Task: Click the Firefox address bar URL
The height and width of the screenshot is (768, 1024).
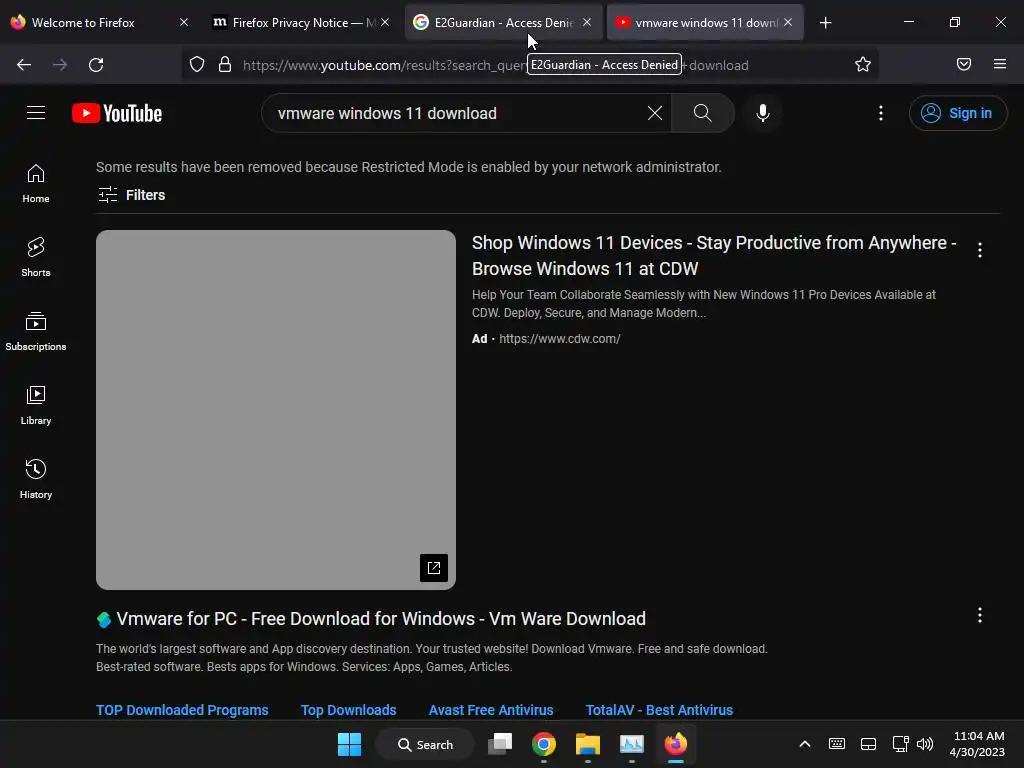Action: point(496,65)
